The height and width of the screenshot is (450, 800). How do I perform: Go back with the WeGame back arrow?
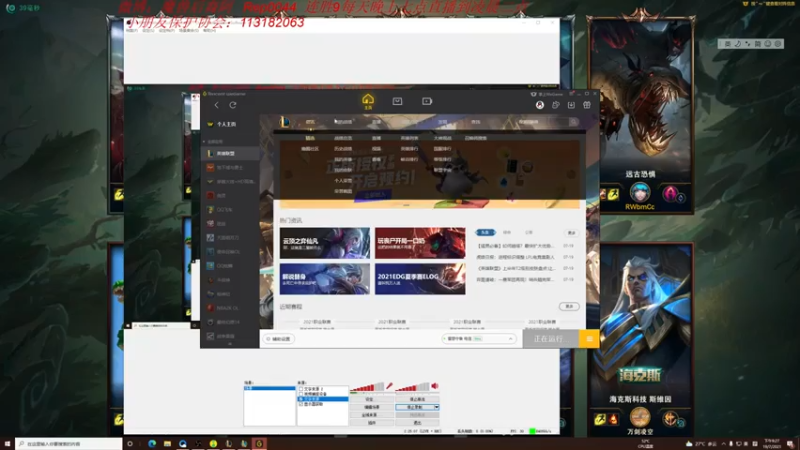(x=216, y=105)
